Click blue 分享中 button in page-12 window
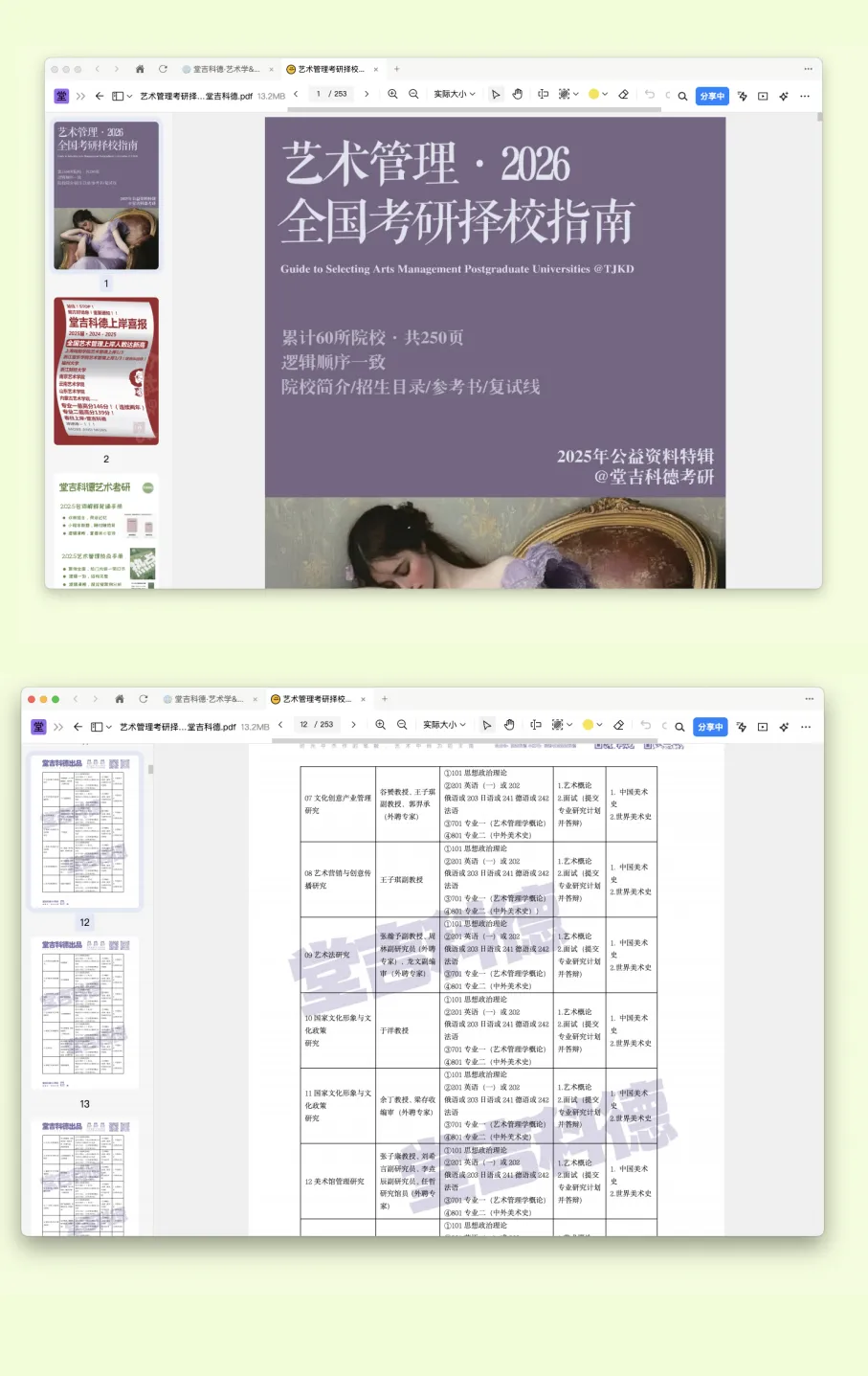Image resolution: width=868 pixels, height=1376 pixels. click(x=710, y=727)
